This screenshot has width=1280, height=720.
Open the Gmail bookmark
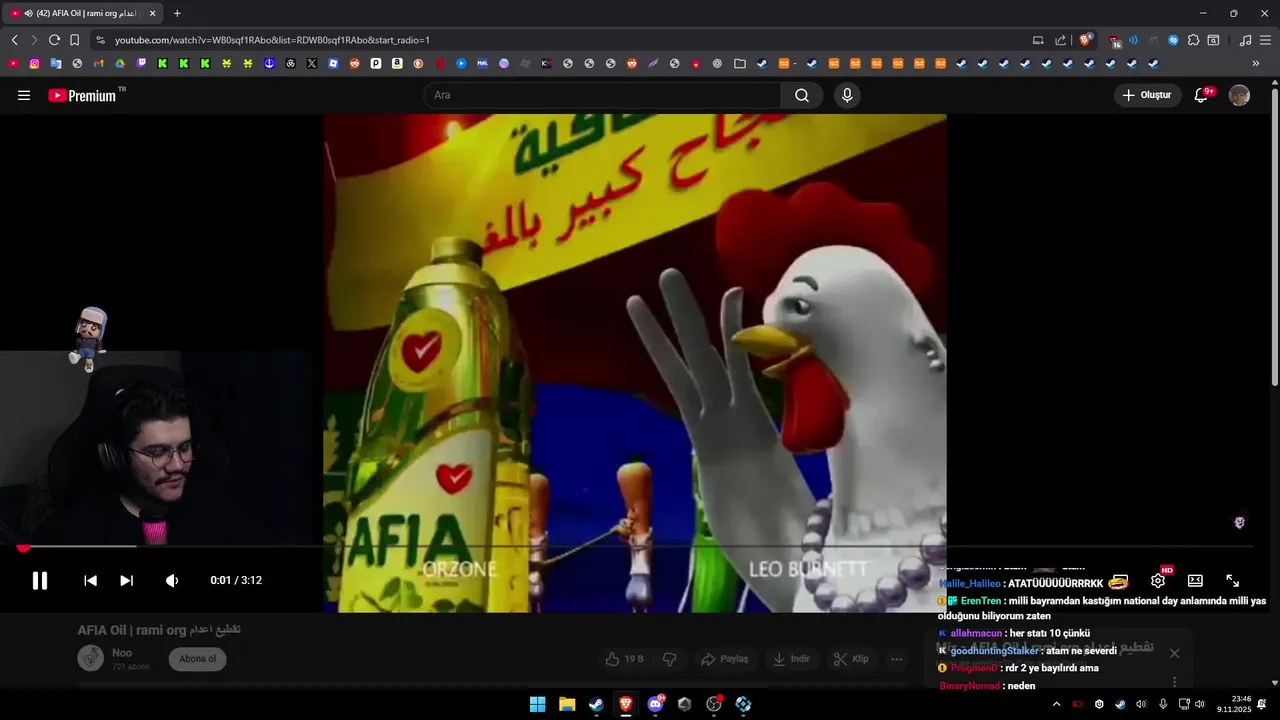click(x=98, y=63)
